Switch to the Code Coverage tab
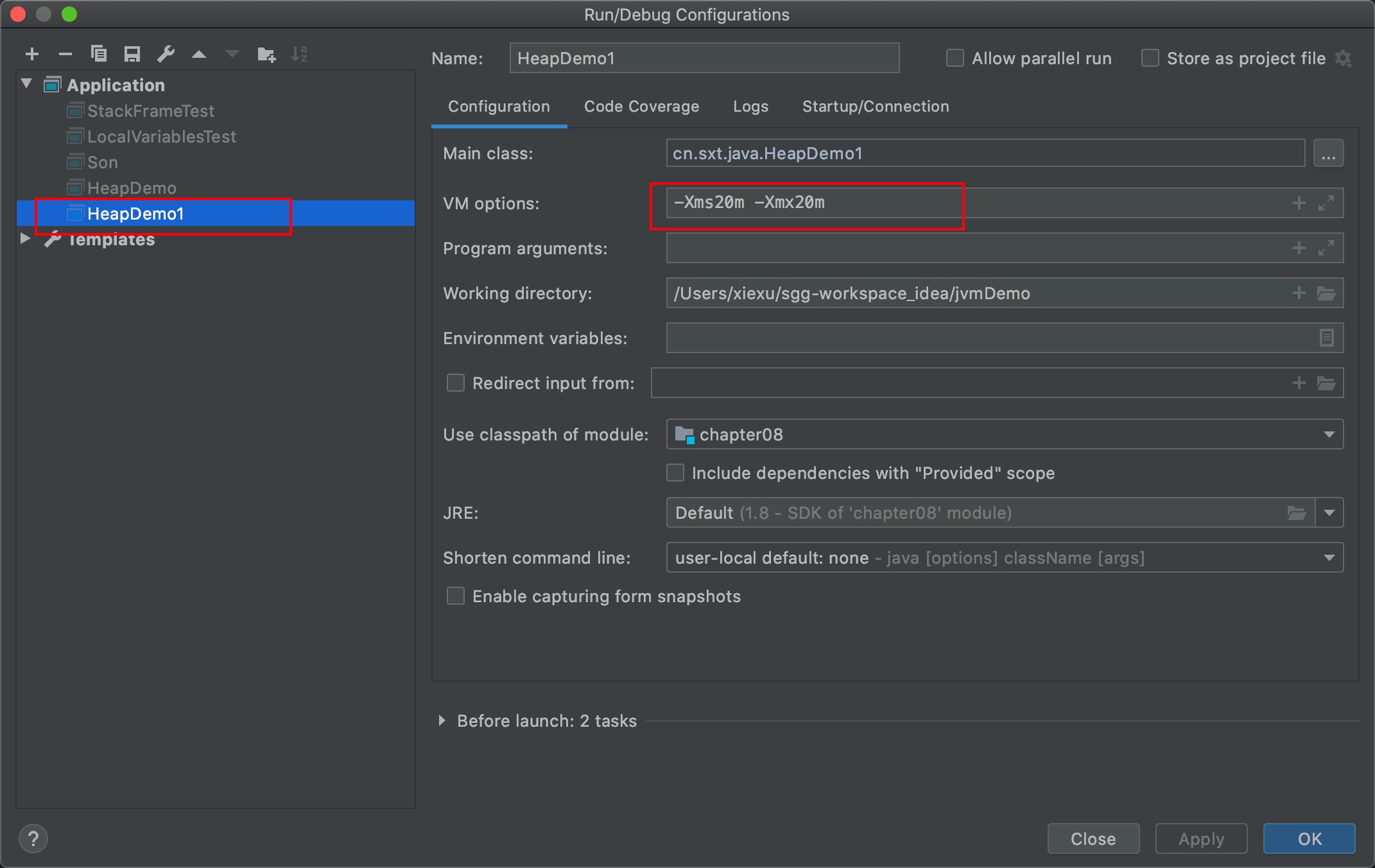The image size is (1375, 868). (641, 107)
